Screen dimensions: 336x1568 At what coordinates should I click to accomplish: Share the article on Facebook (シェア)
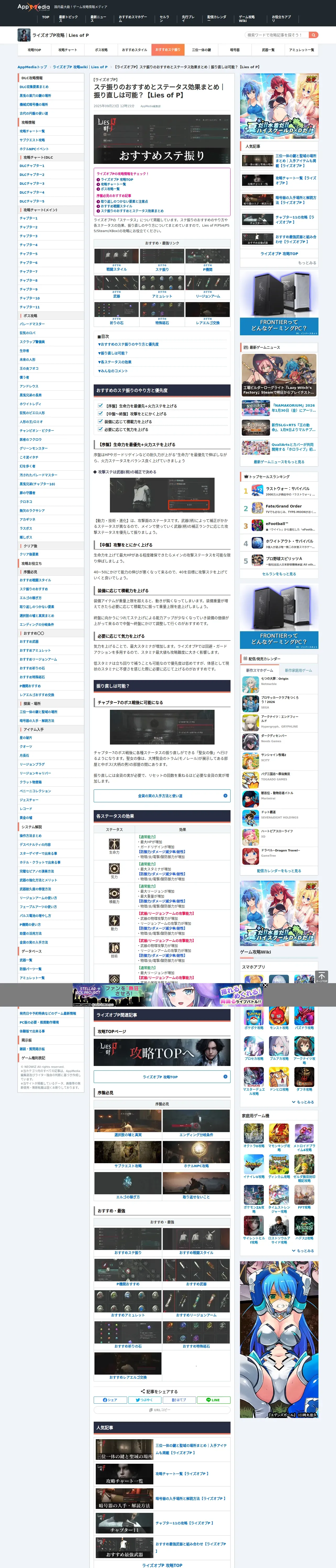pos(110,1399)
